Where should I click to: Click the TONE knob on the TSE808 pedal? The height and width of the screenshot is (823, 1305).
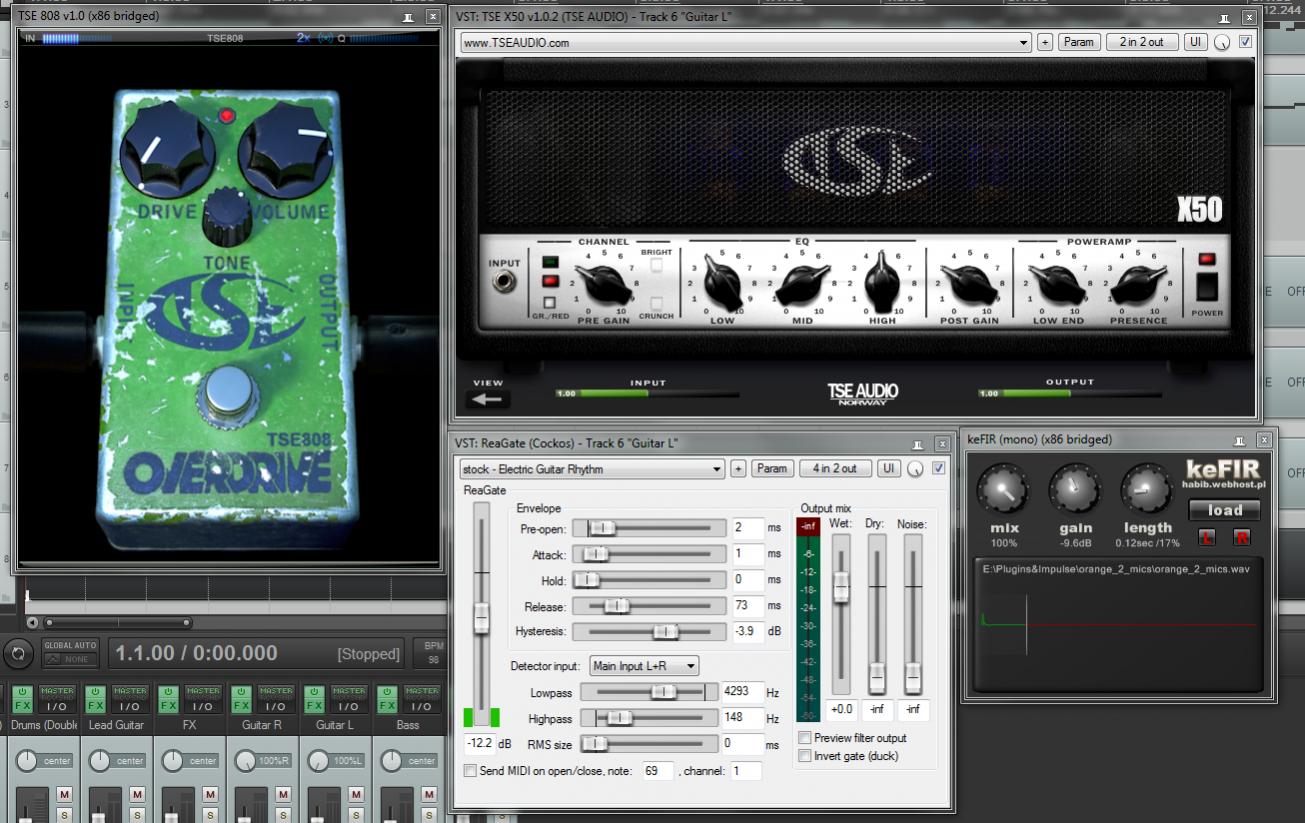[x=227, y=217]
